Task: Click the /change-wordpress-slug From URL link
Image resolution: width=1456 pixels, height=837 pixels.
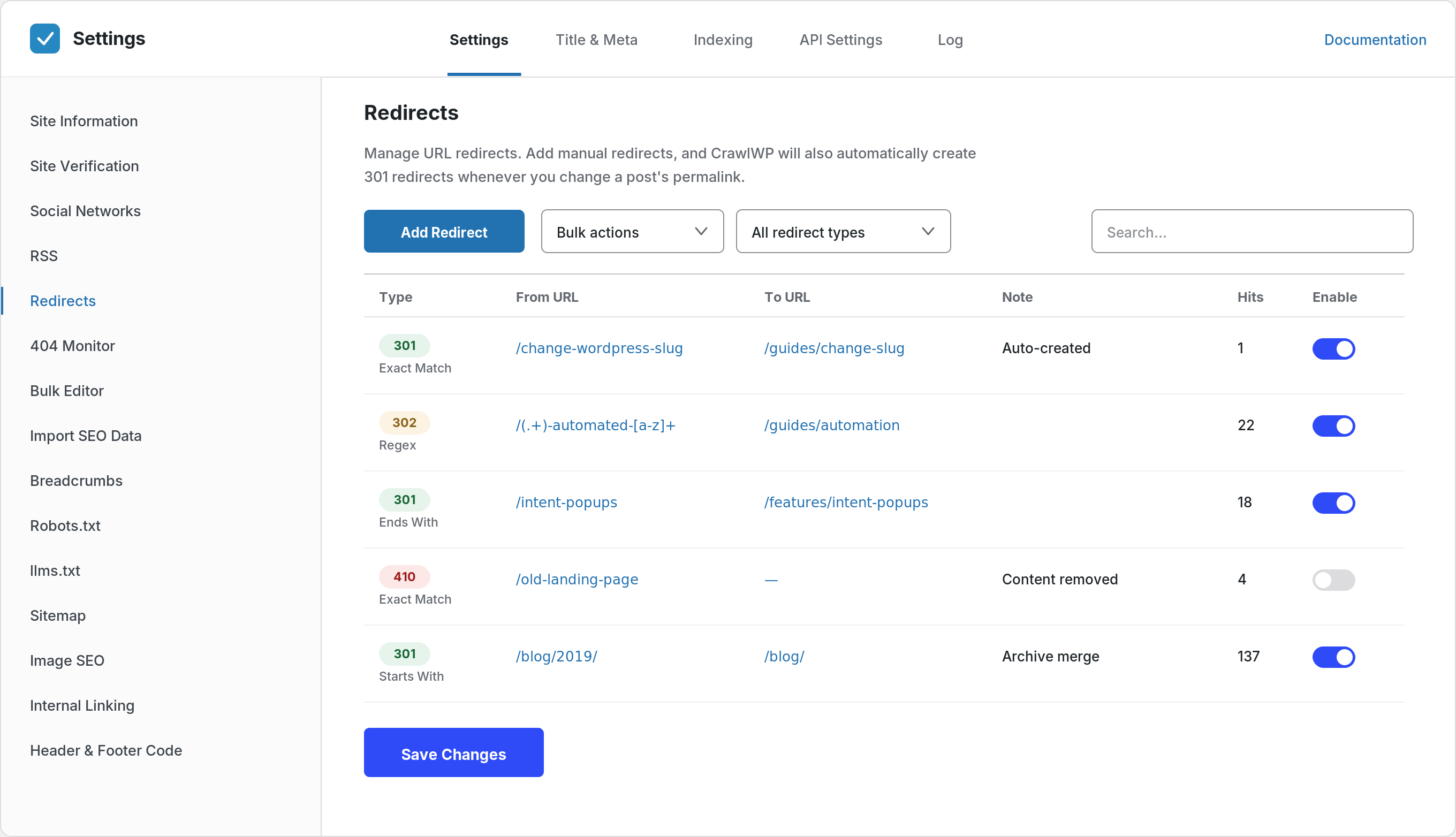Action: (599, 348)
